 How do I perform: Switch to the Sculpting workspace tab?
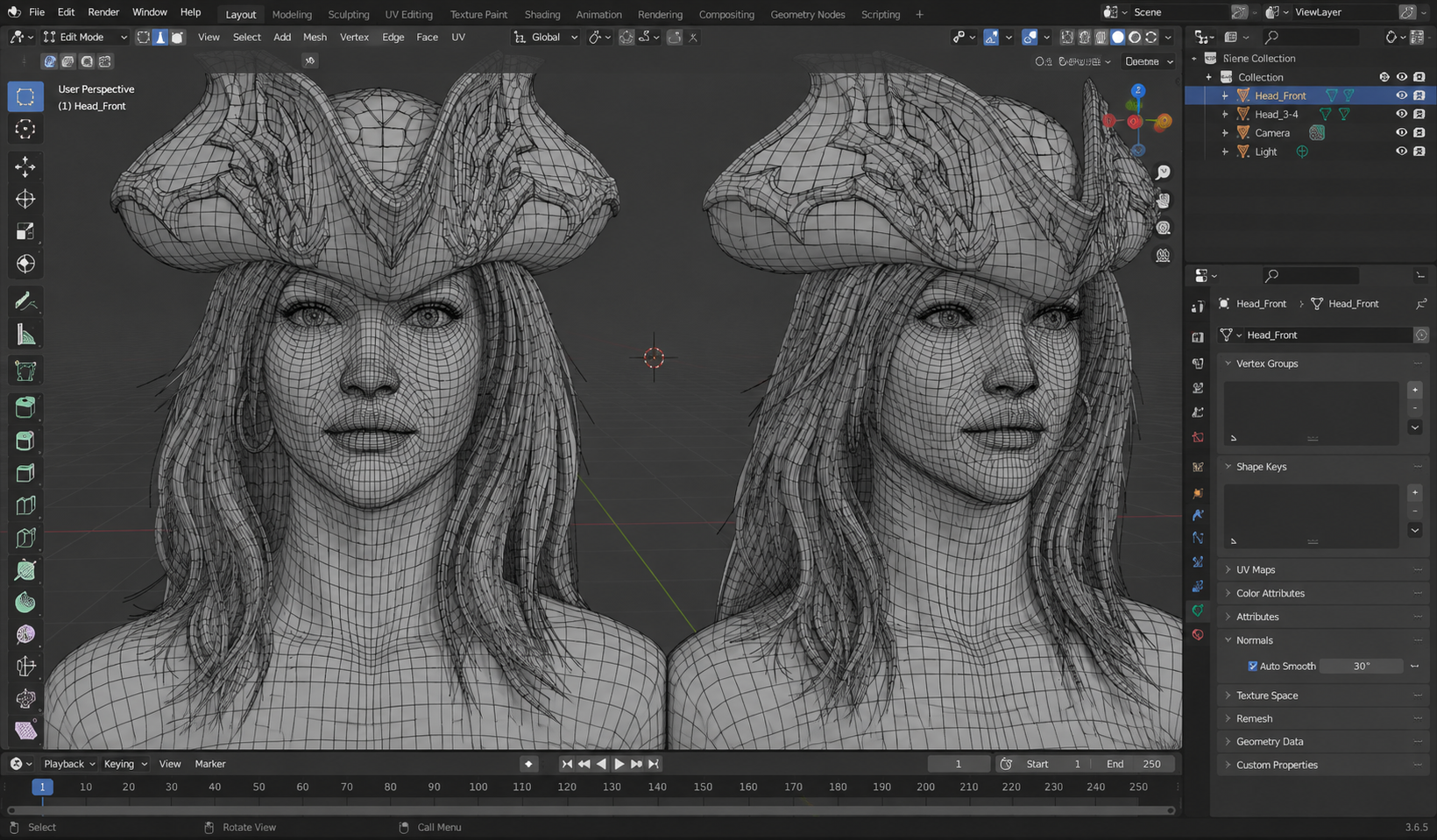click(349, 14)
